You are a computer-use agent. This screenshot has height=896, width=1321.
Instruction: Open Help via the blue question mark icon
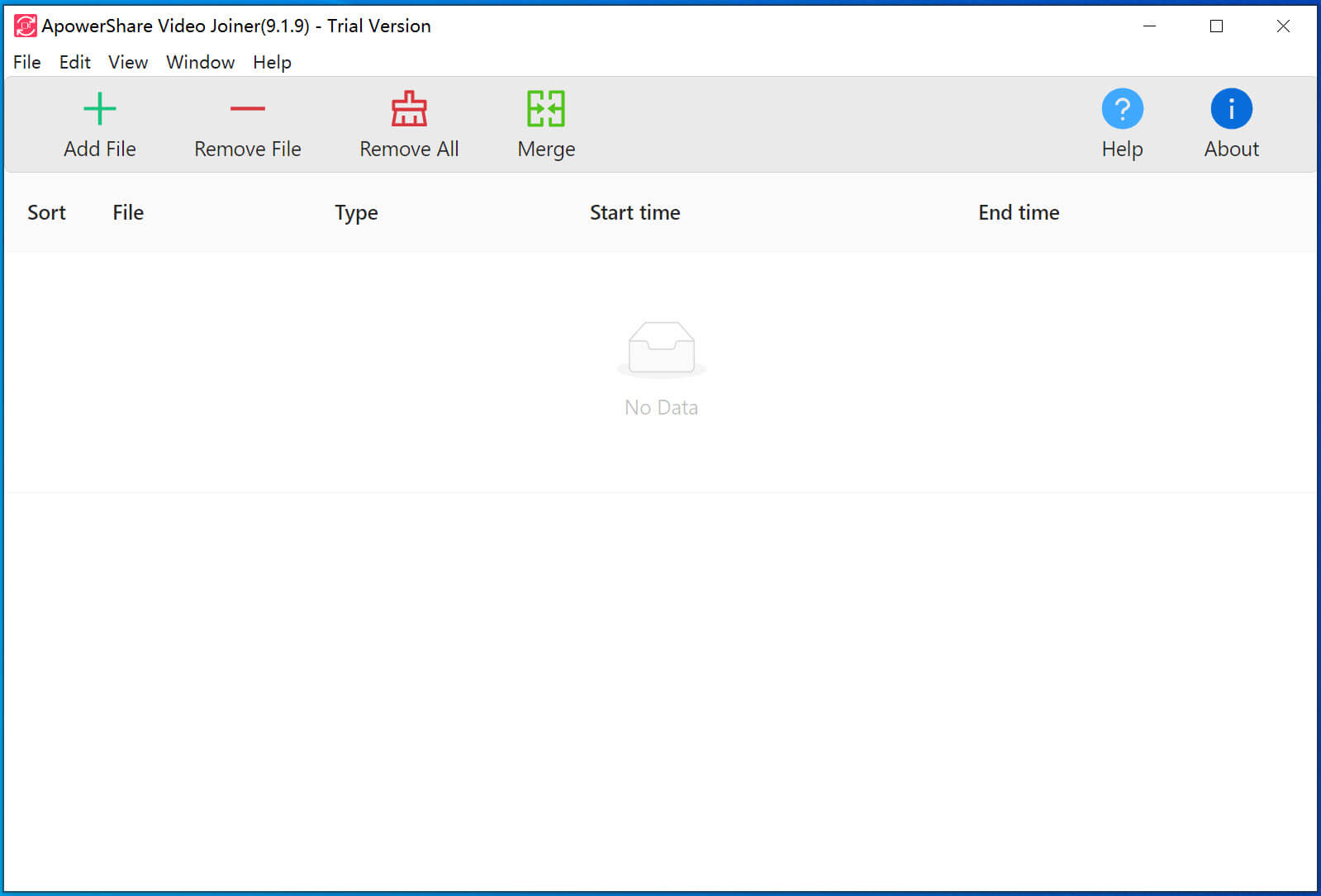click(1122, 109)
